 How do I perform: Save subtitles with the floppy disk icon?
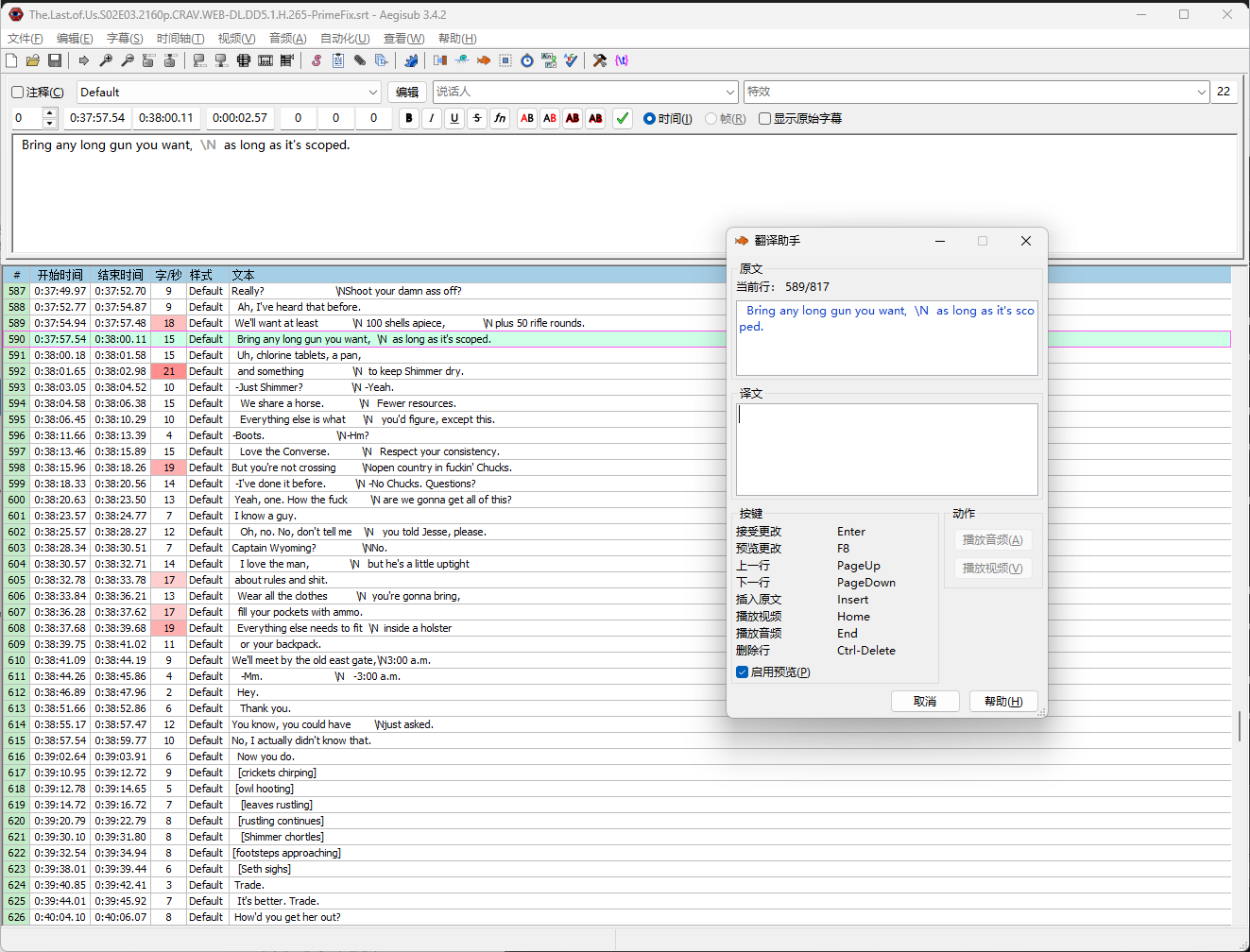(x=55, y=60)
